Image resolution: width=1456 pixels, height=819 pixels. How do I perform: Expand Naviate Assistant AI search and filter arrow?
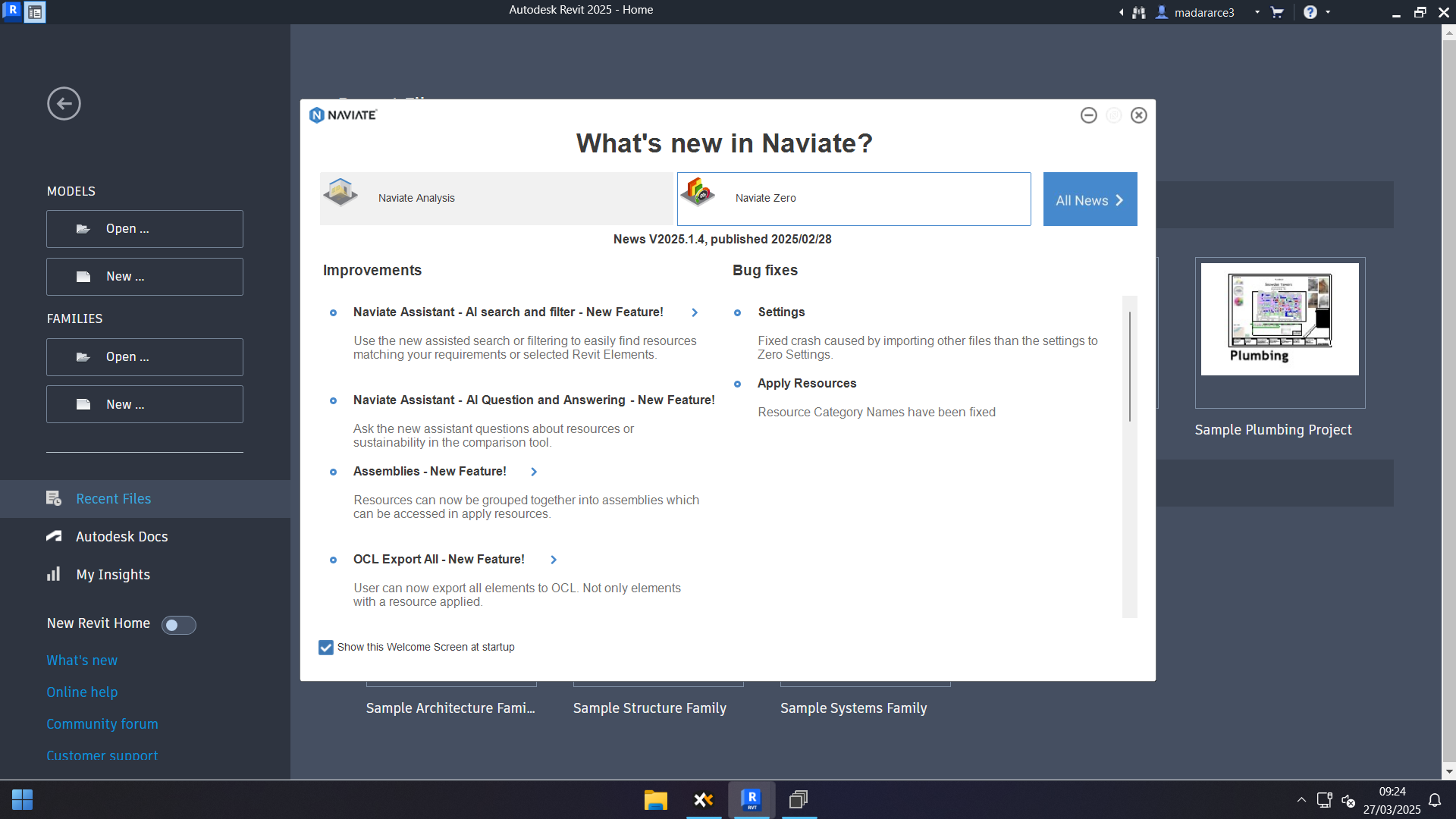point(695,312)
